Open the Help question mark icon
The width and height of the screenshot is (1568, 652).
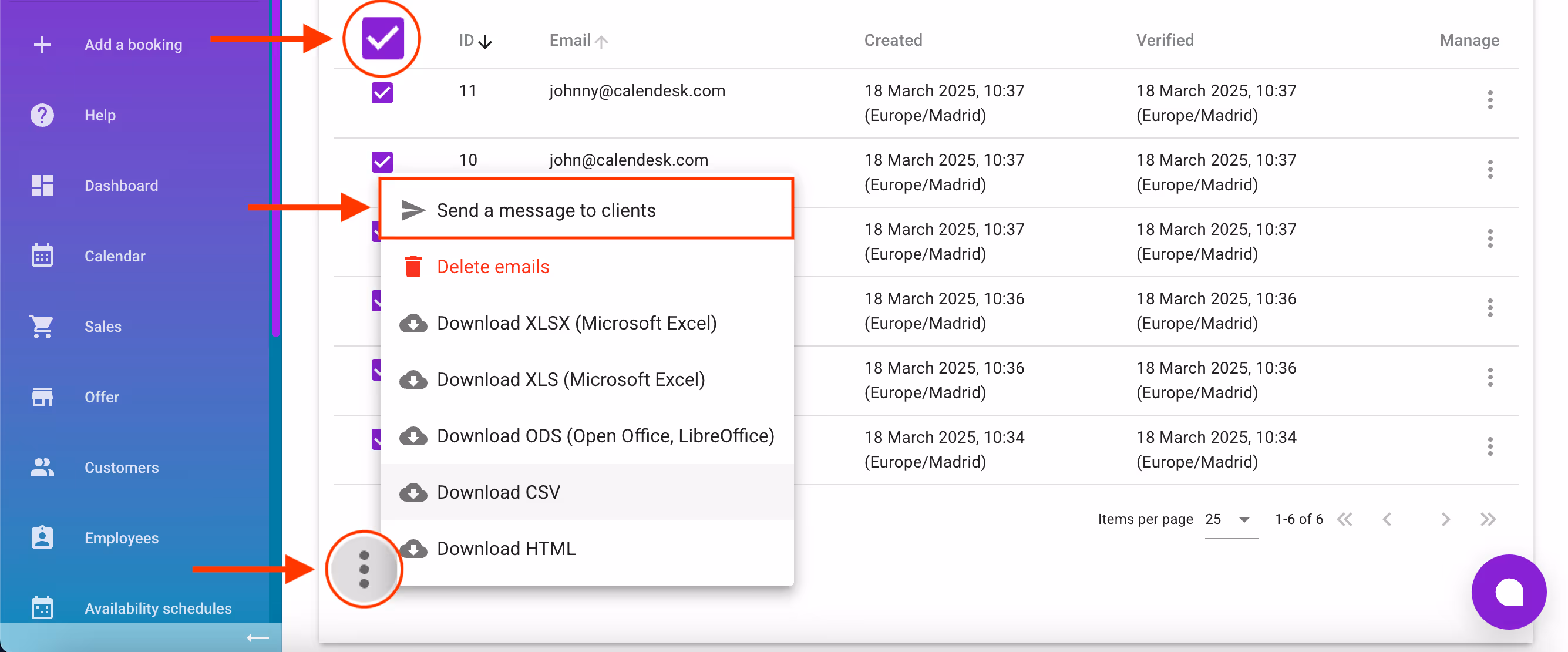tap(41, 115)
